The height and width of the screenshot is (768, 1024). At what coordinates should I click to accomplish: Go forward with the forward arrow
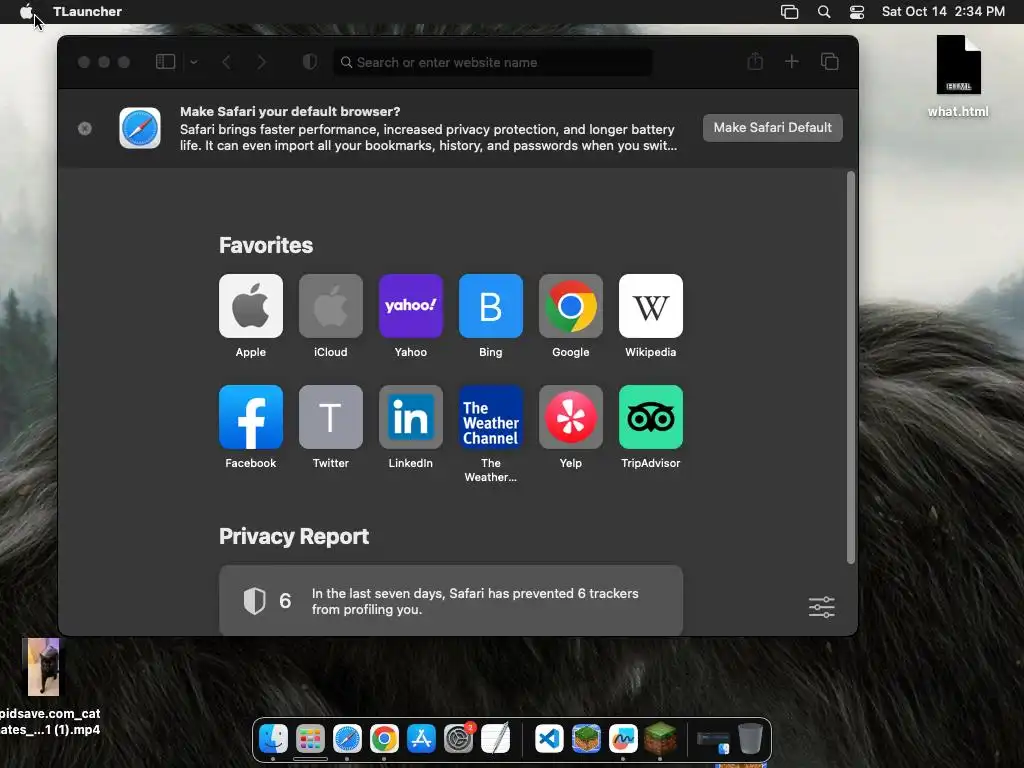point(261,62)
